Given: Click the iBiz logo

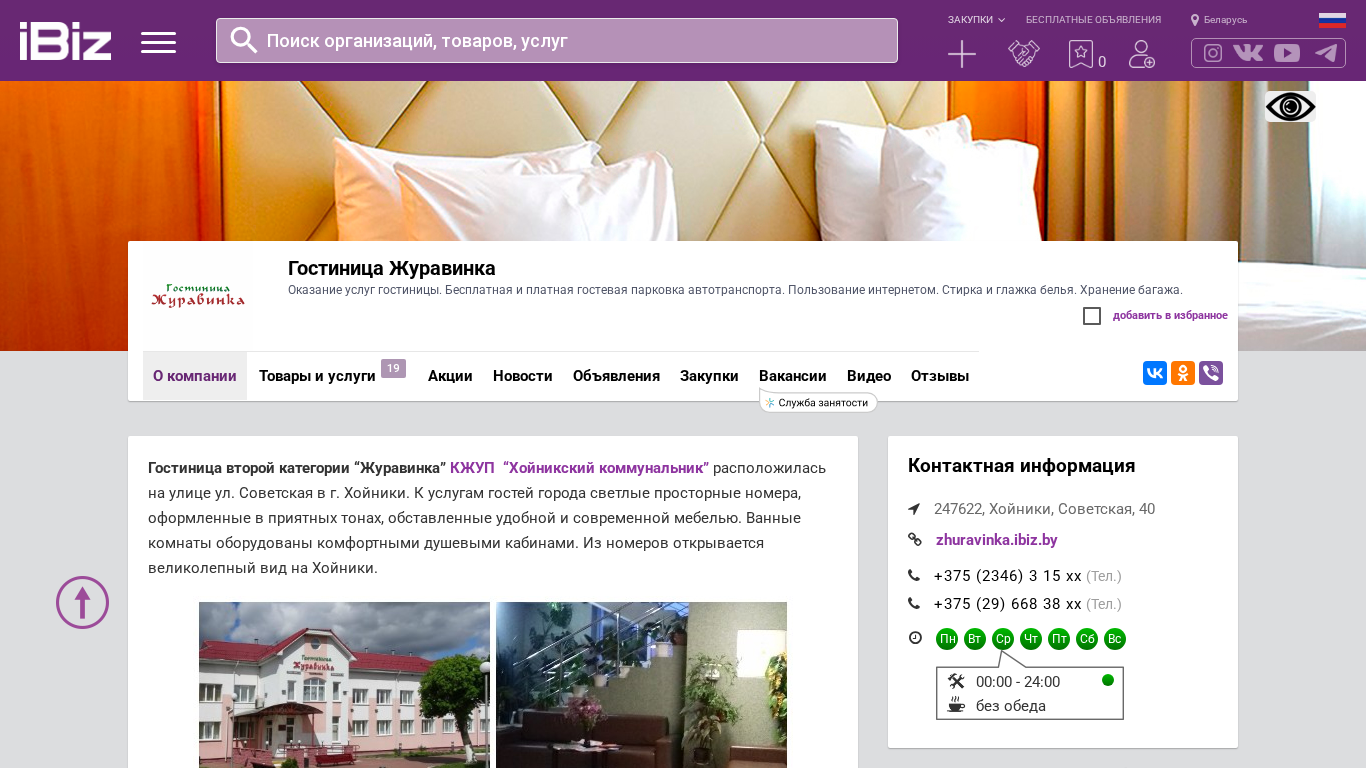Looking at the screenshot, I should (65, 41).
